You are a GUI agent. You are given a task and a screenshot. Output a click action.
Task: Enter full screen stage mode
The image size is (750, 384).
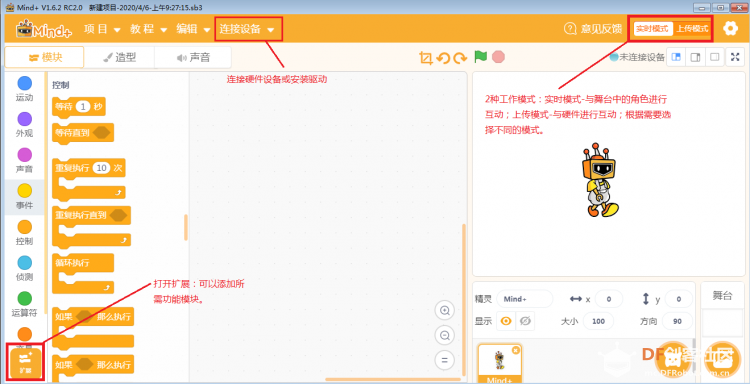[735, 57]
